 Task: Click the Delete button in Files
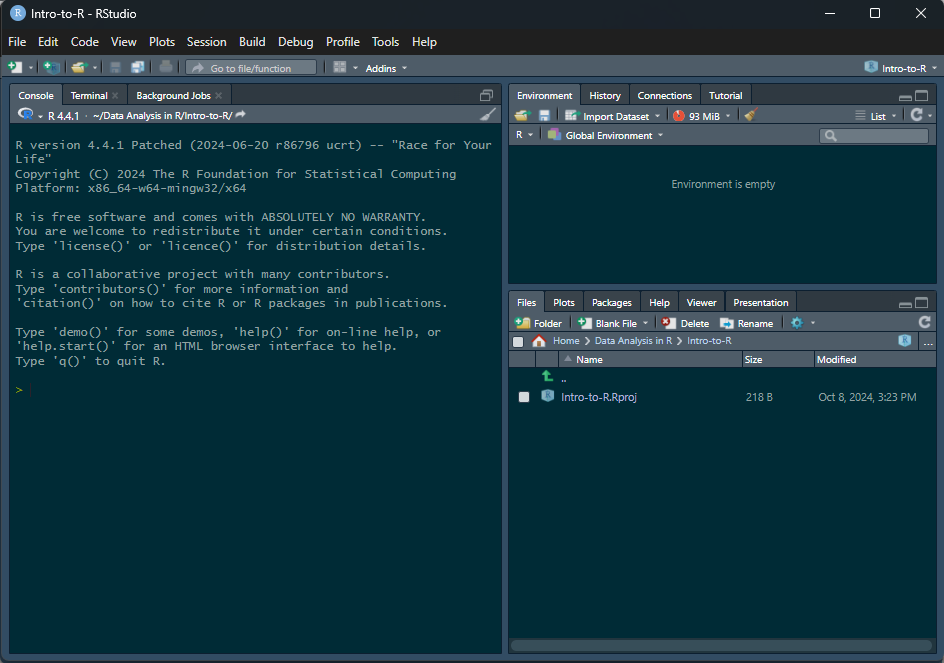pos(686,323)
